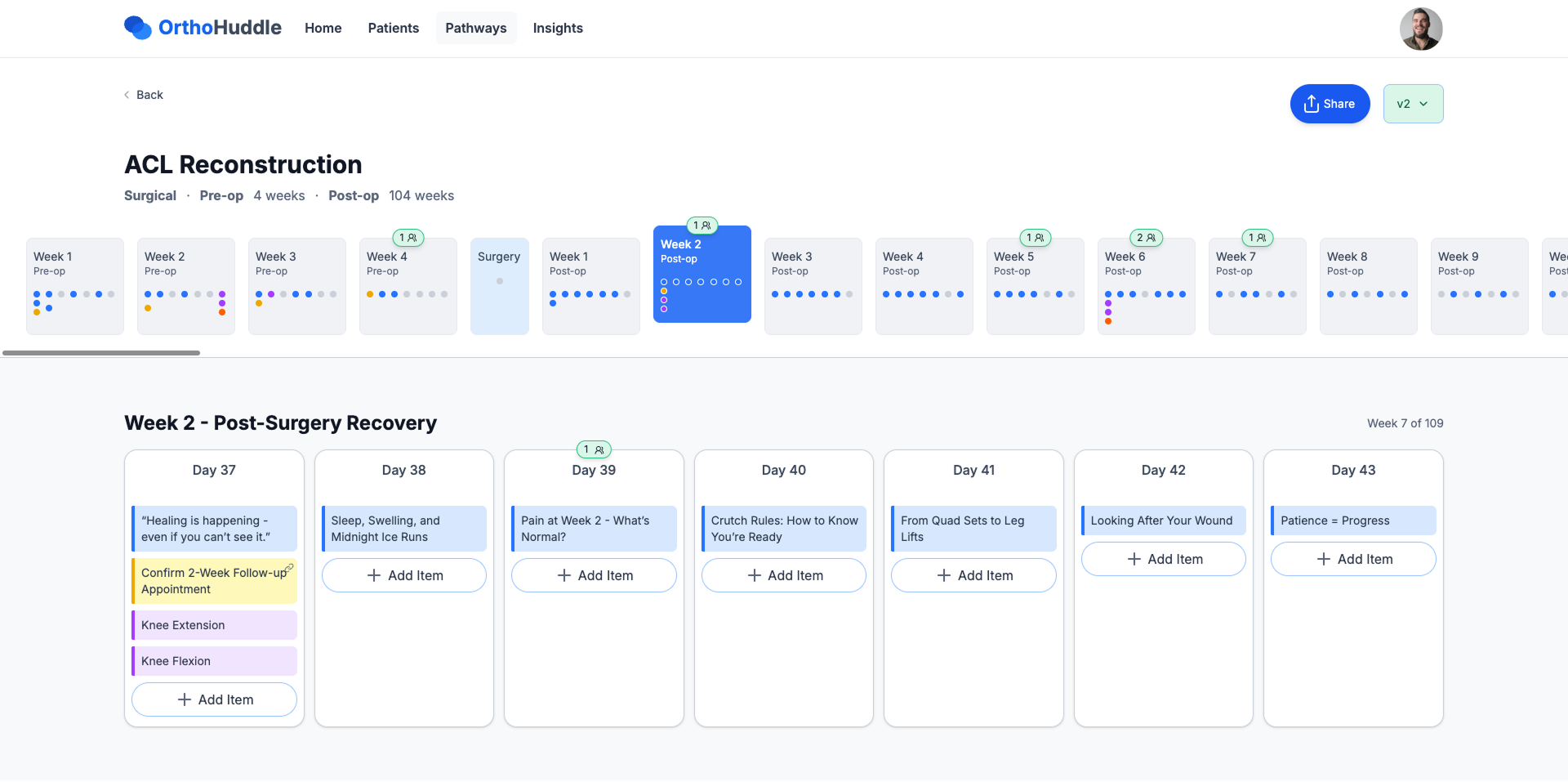Click the patient count badge on Week 4 Pre-op
Screen dimensions: 1568x782
[x=408, y=237]
